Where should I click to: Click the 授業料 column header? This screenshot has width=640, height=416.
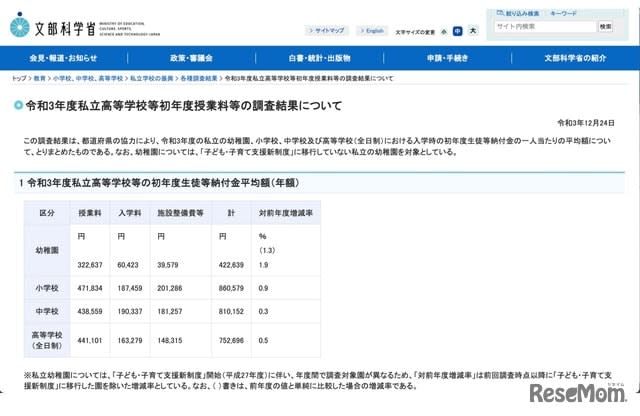[x=90, y=213]
